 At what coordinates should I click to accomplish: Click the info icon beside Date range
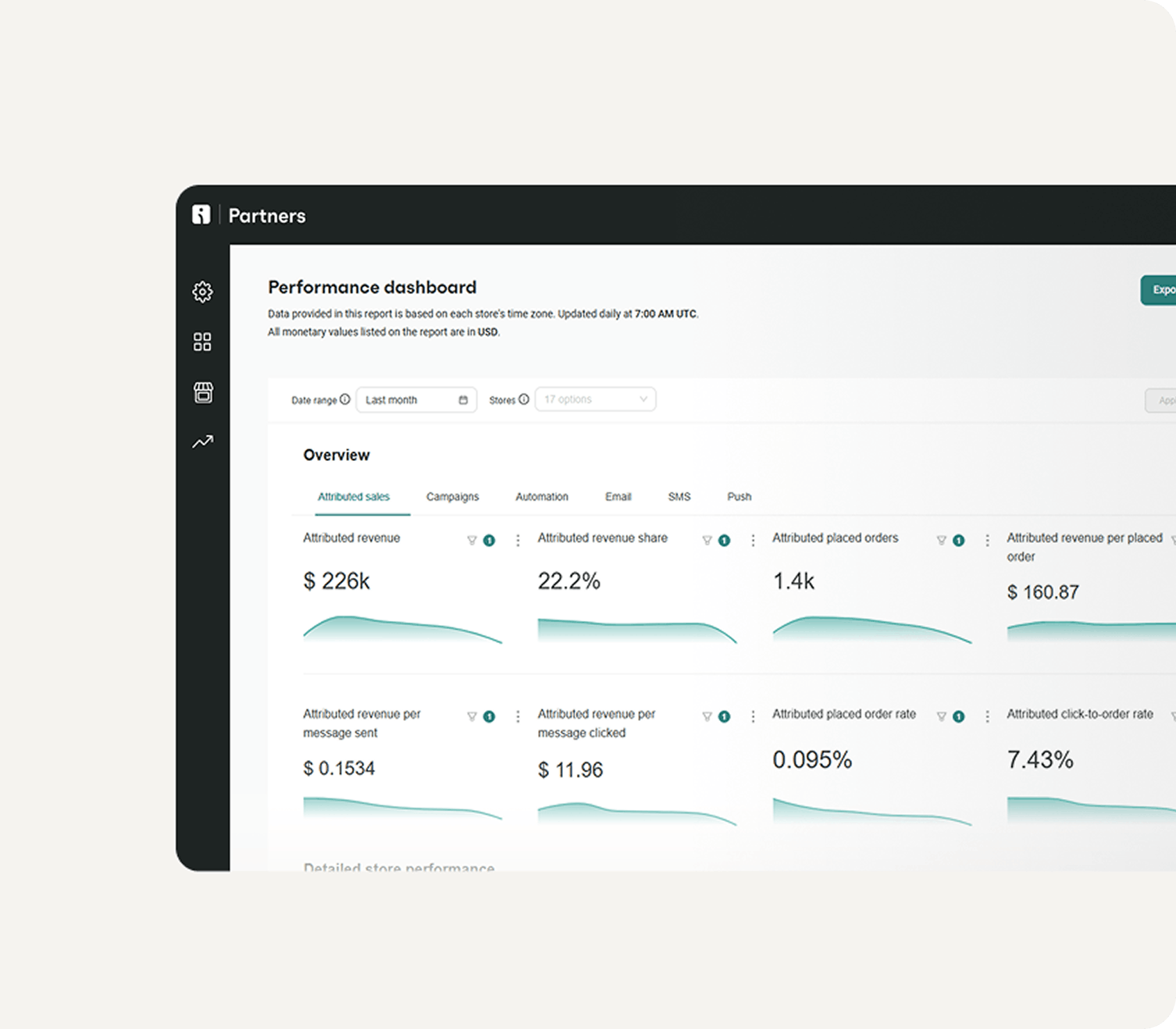345,400
